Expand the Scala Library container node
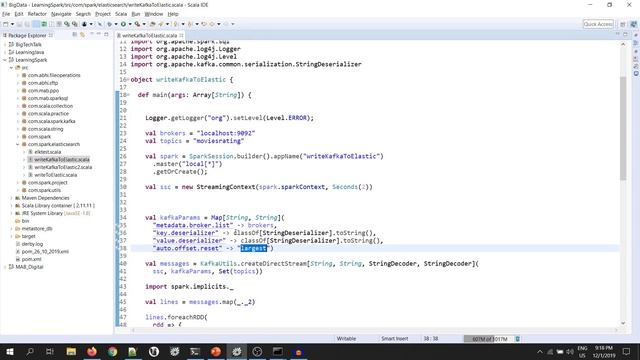The image size is (640, 360). 11,206
